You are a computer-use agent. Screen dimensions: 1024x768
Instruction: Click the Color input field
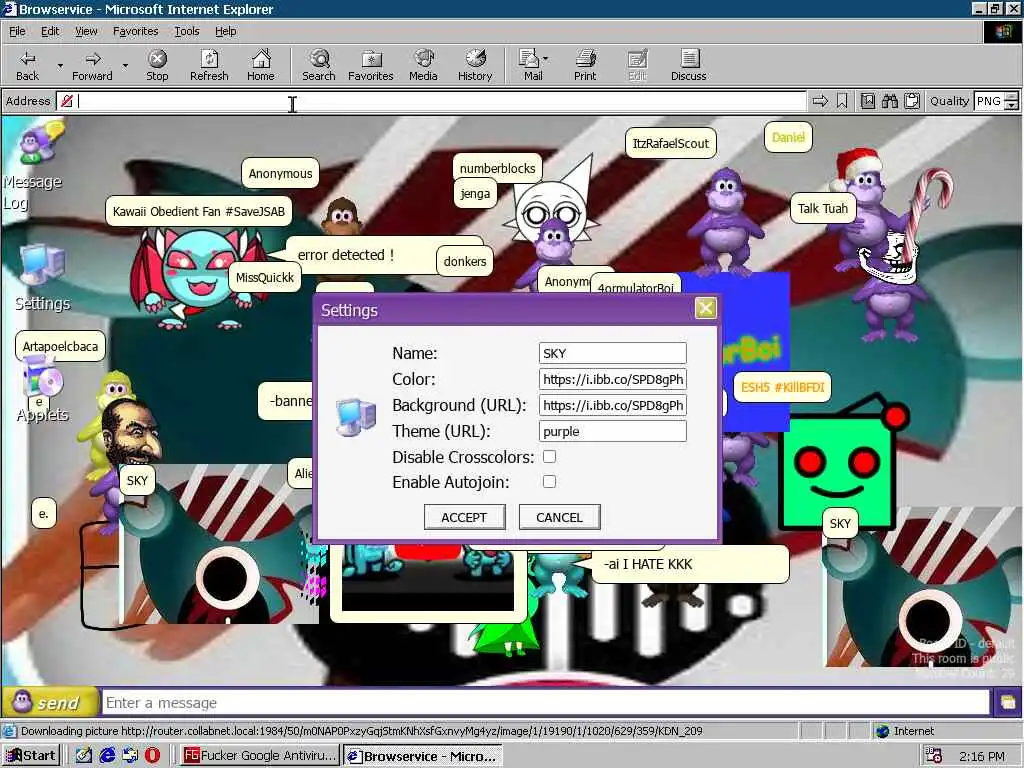click(x=613, y=379)
